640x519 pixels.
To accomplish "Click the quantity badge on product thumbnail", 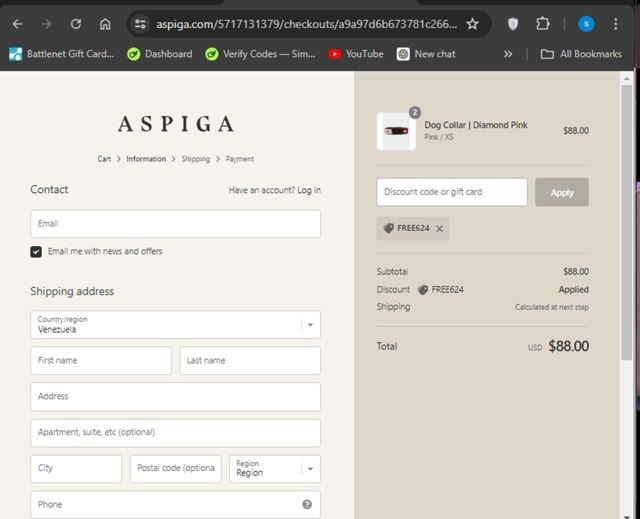I will pos(415,113).
